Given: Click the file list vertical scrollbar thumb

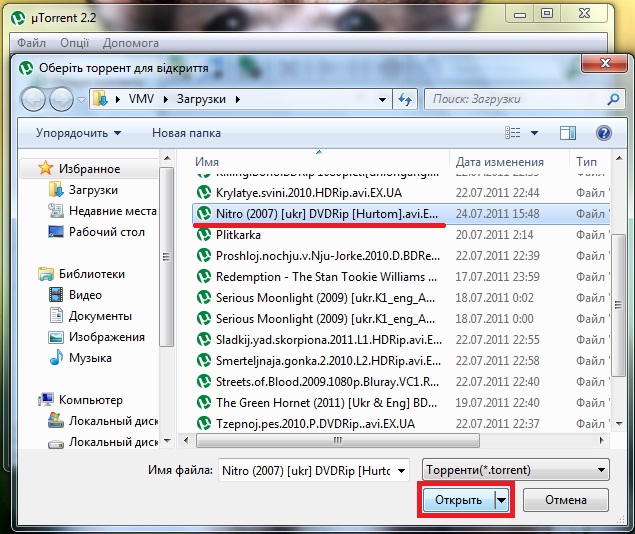Looking at the screenshot, I should (618, 305).
